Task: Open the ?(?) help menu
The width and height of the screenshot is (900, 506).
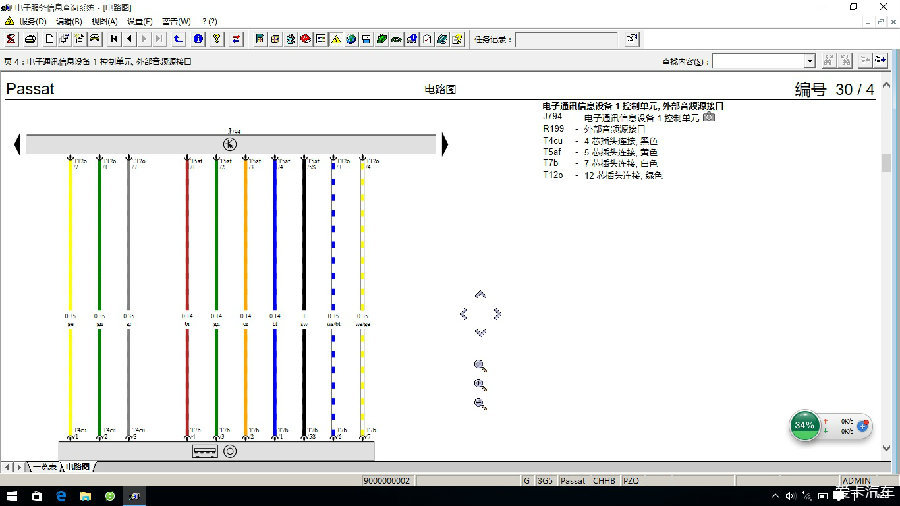Action: (x=210, y=21)
